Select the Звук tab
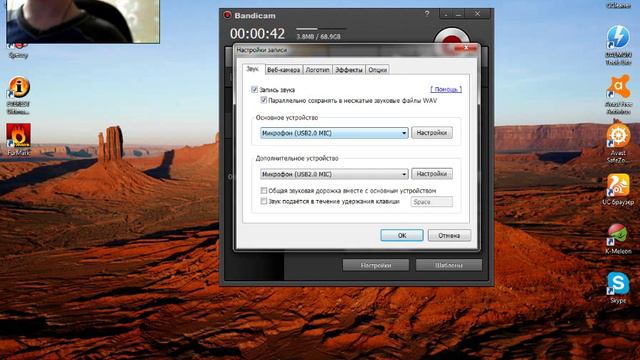Image resolution: width=640 pixels, height=360 pixels. coord(253,69)
